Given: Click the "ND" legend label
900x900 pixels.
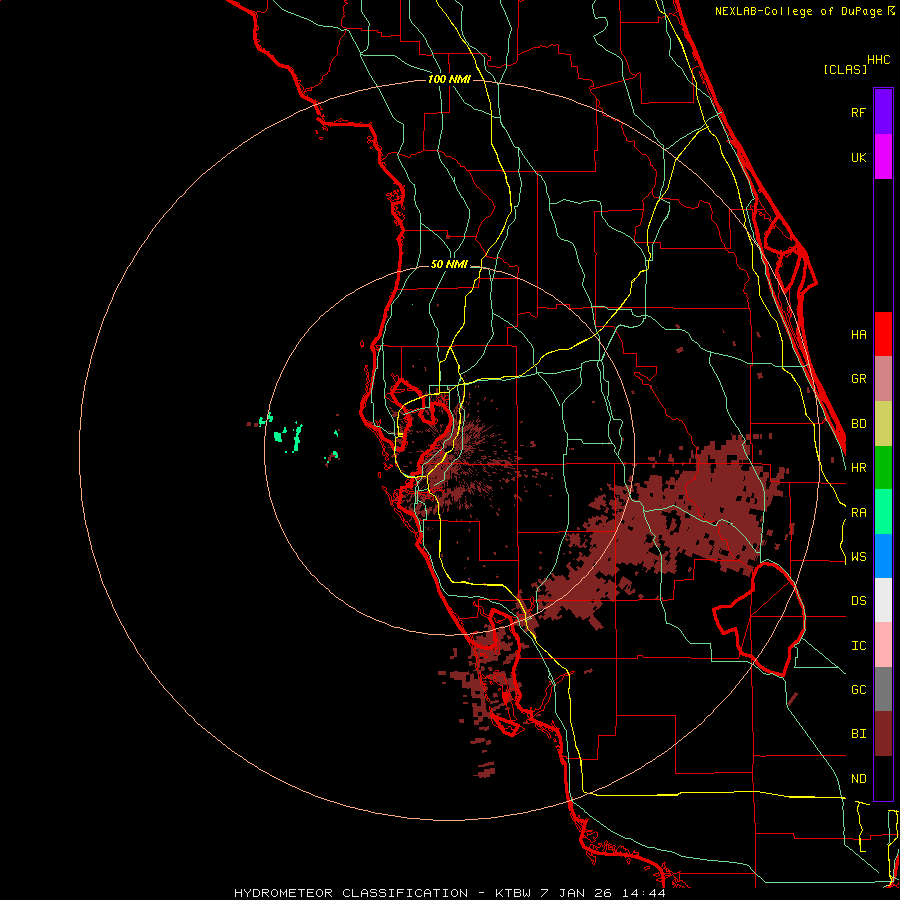Looking at the screenshot, I should tap(858, 779).
